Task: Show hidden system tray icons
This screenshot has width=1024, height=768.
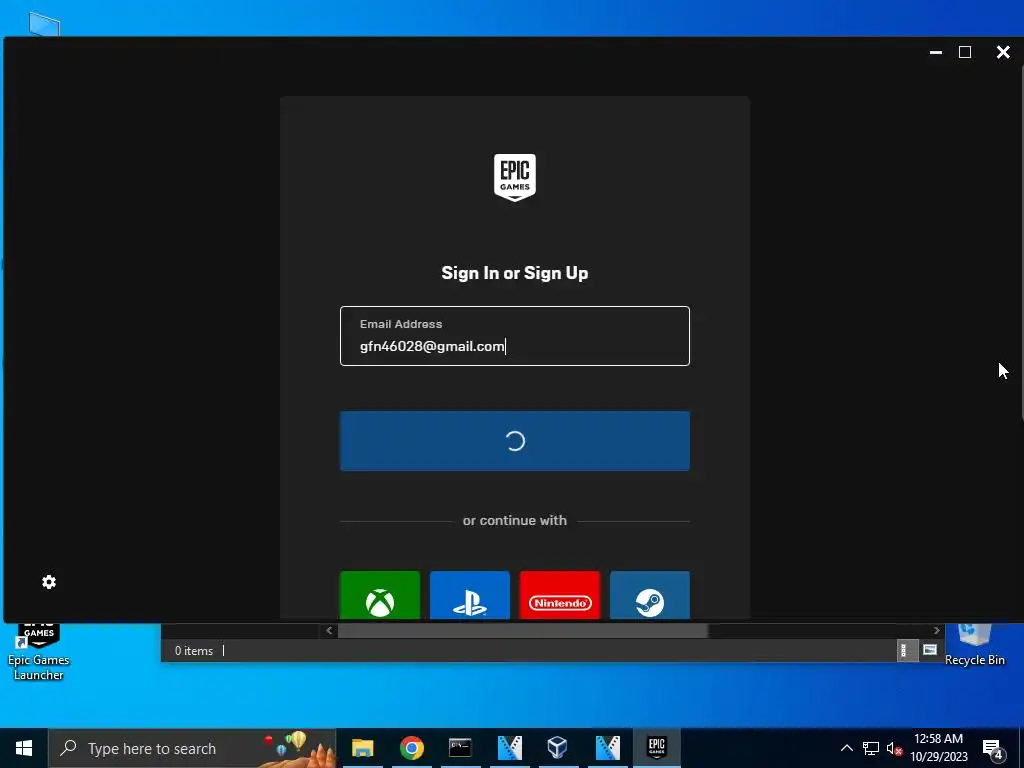Action: [x=846, y=748]
